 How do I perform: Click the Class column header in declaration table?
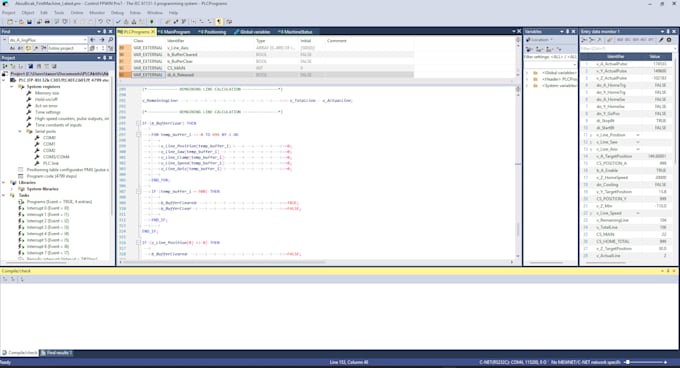[x=138, y=41]
